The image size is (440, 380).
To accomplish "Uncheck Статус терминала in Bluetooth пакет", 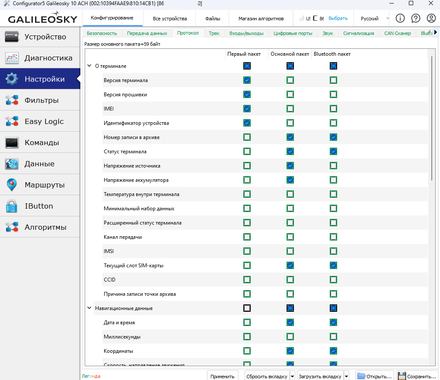I will coord(333,152).
